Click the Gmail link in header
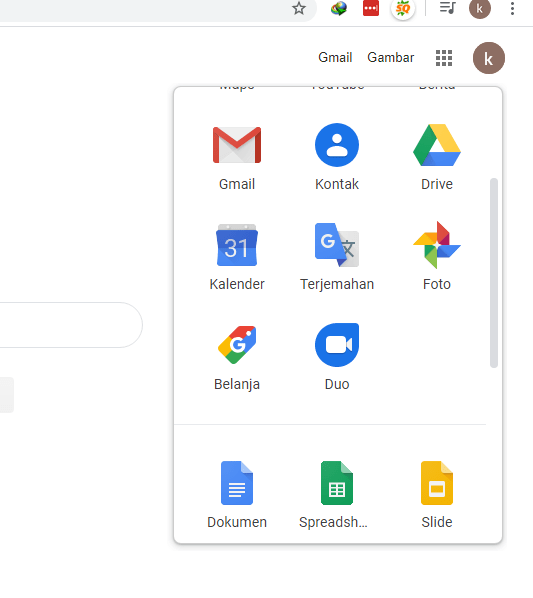533x598 pixels. coord(335,58)
